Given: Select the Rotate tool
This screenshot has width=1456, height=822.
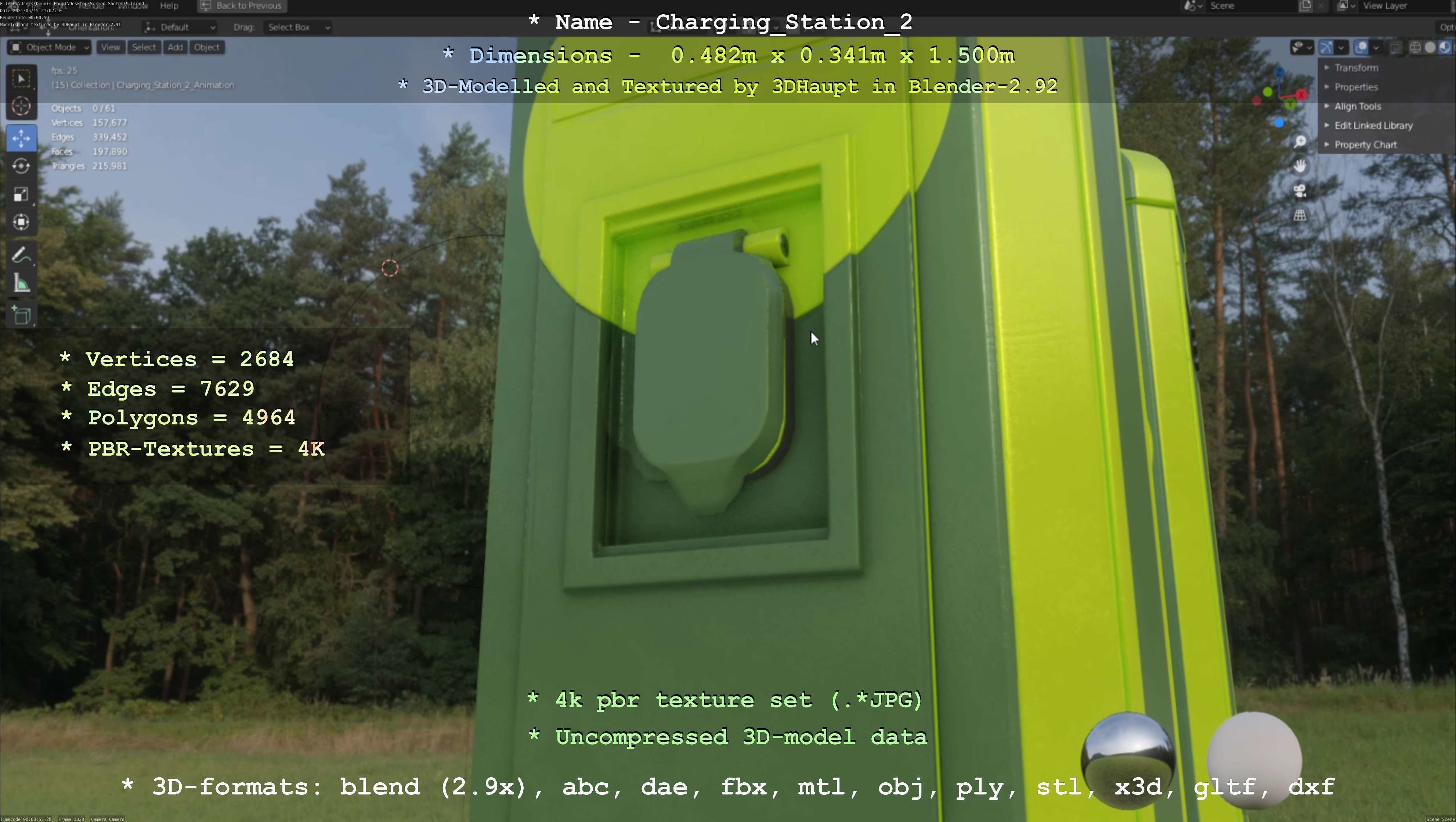Looking at the screenshot, I should 21,166.
